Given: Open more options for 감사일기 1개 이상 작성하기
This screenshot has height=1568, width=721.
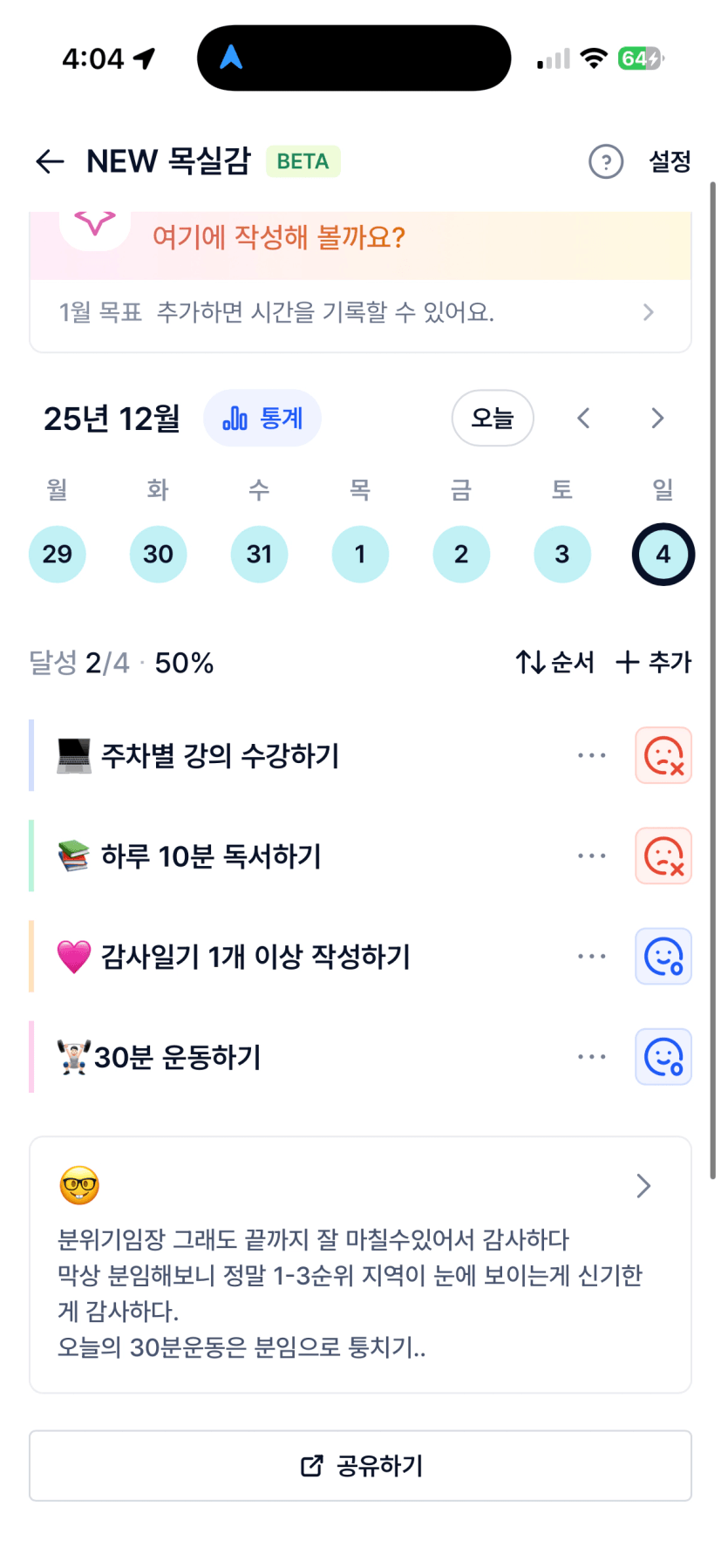Looking at the screenshot, I should click(591, 957).
